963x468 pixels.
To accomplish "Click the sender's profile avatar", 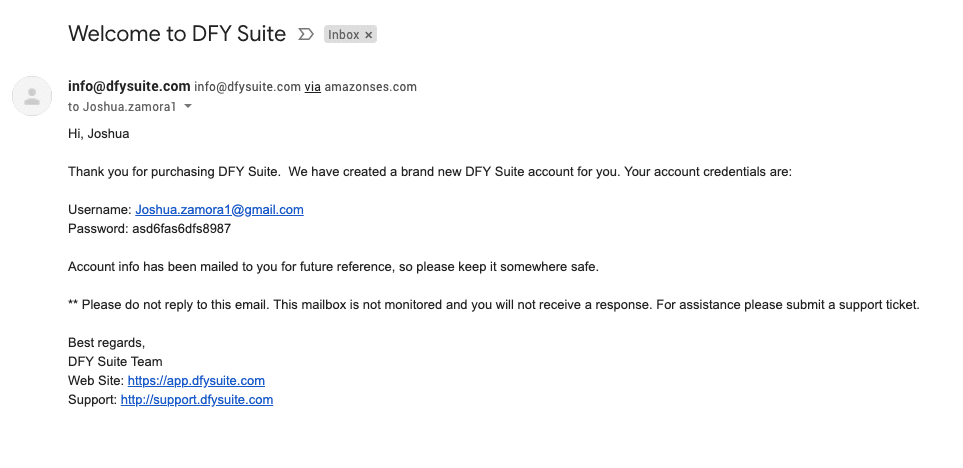I will (x=32, y=96).
